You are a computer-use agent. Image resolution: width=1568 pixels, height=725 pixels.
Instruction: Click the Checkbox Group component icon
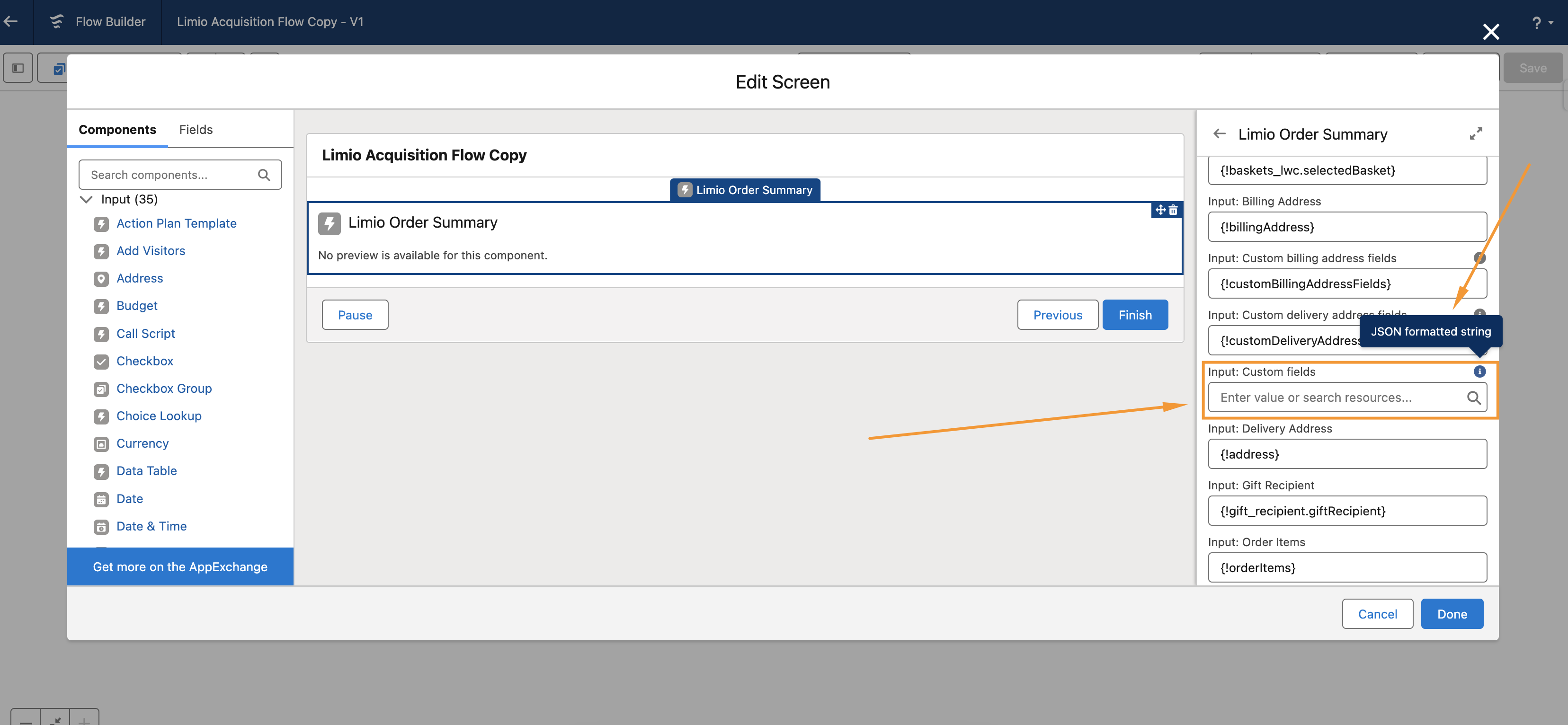101,389
